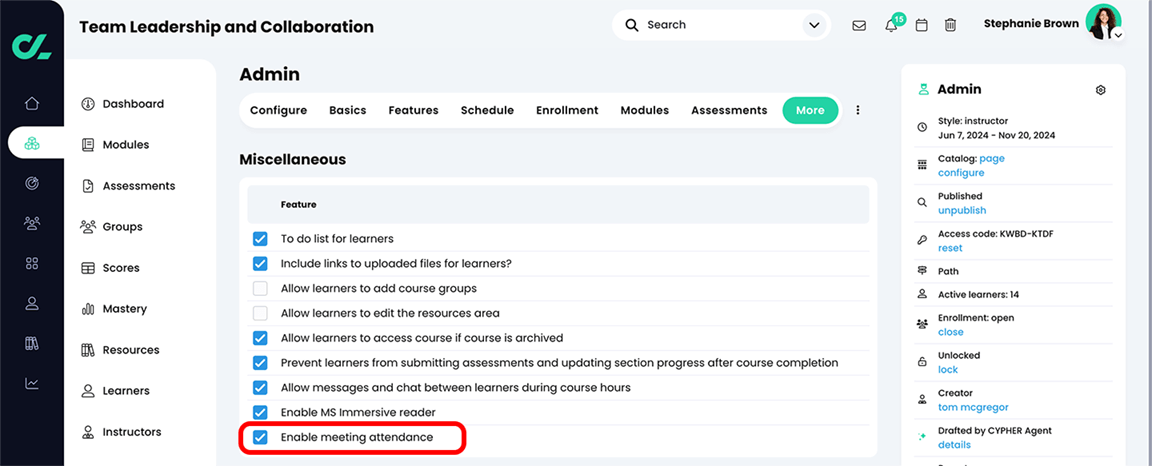Uncheck To do list for learners

click(260, 239)
